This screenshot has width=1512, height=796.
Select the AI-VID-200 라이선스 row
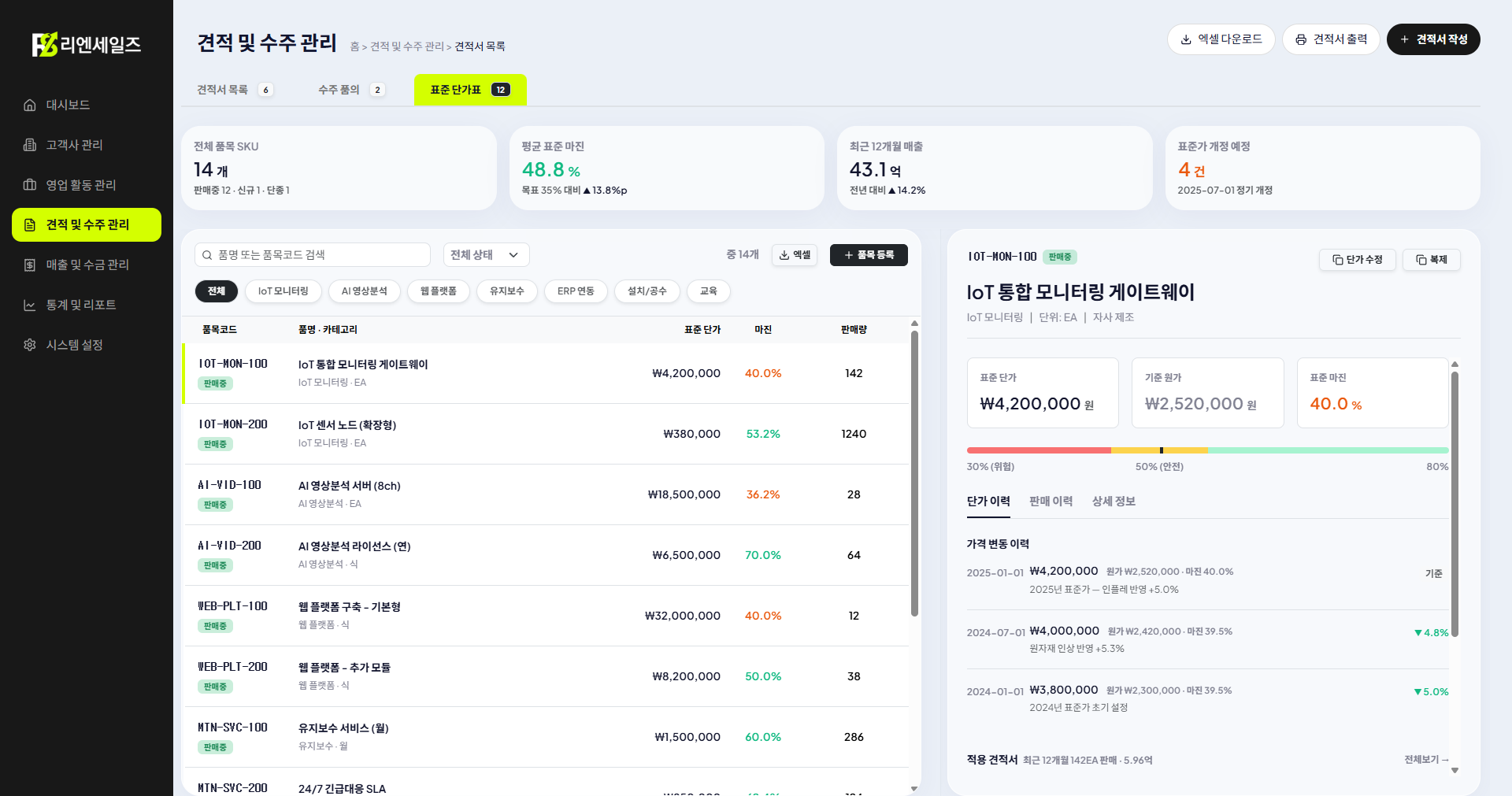pyautogui.click(x=546, y=555)
